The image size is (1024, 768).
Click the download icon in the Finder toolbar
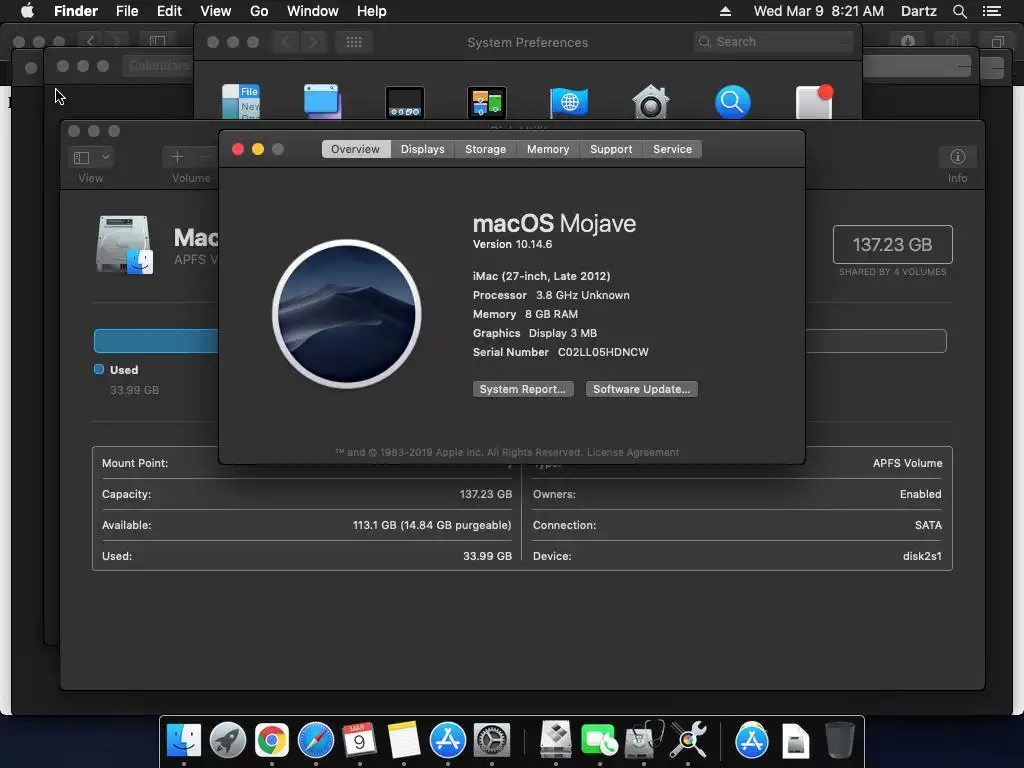coord(908,41)
